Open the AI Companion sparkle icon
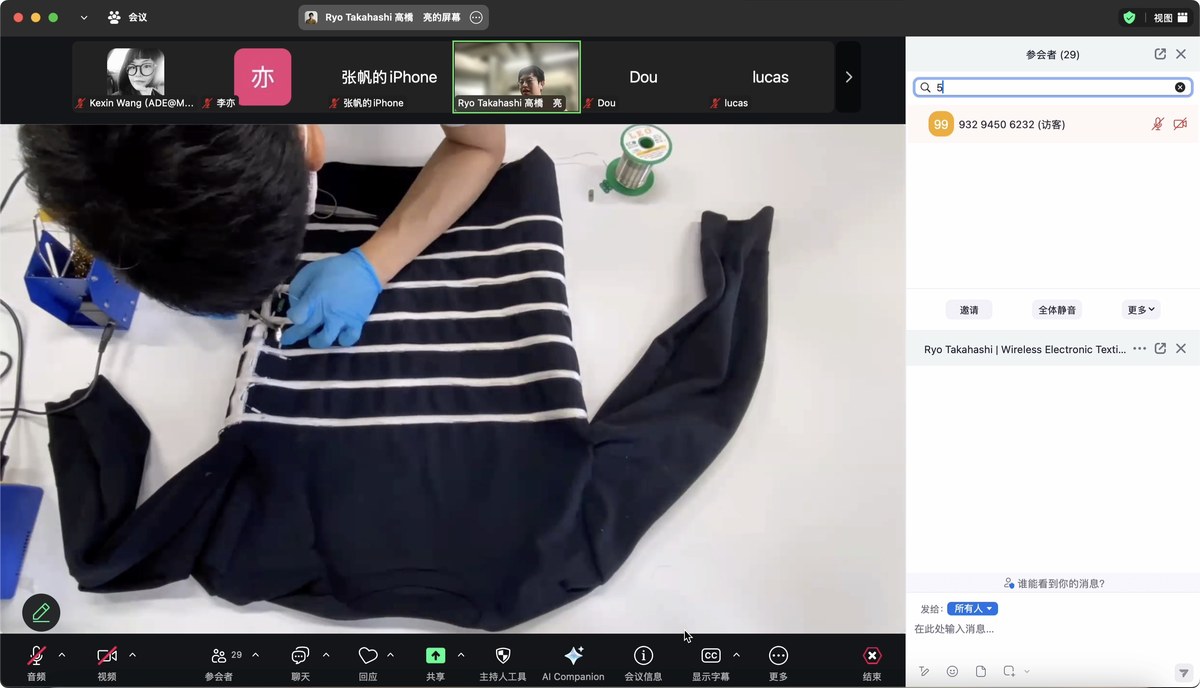Image resolution: width=1200 pixels, height=688 pixels. pos(574,655)
